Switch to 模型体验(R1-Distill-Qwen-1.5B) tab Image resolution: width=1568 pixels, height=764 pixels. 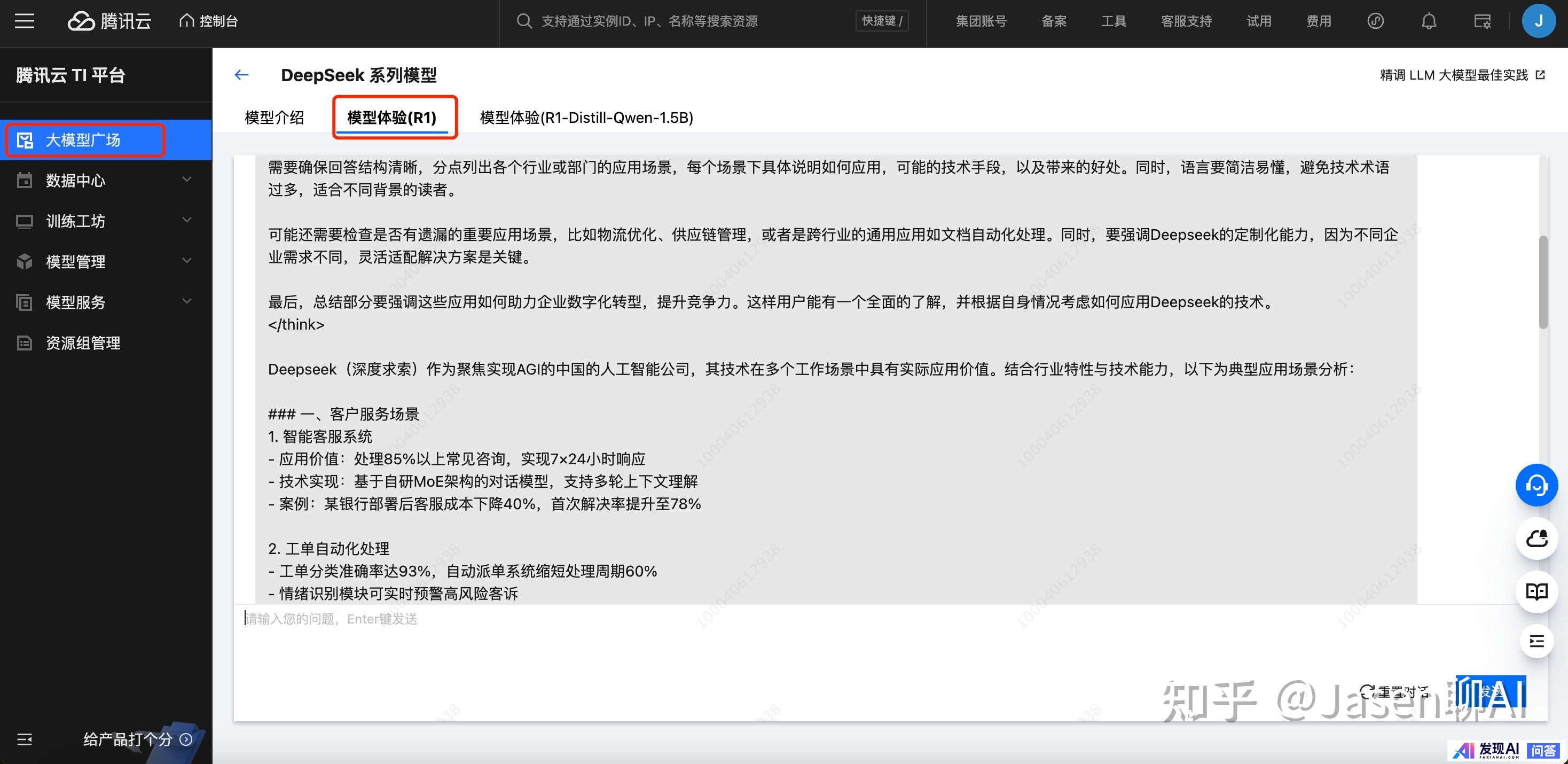(x=586, y=118)
